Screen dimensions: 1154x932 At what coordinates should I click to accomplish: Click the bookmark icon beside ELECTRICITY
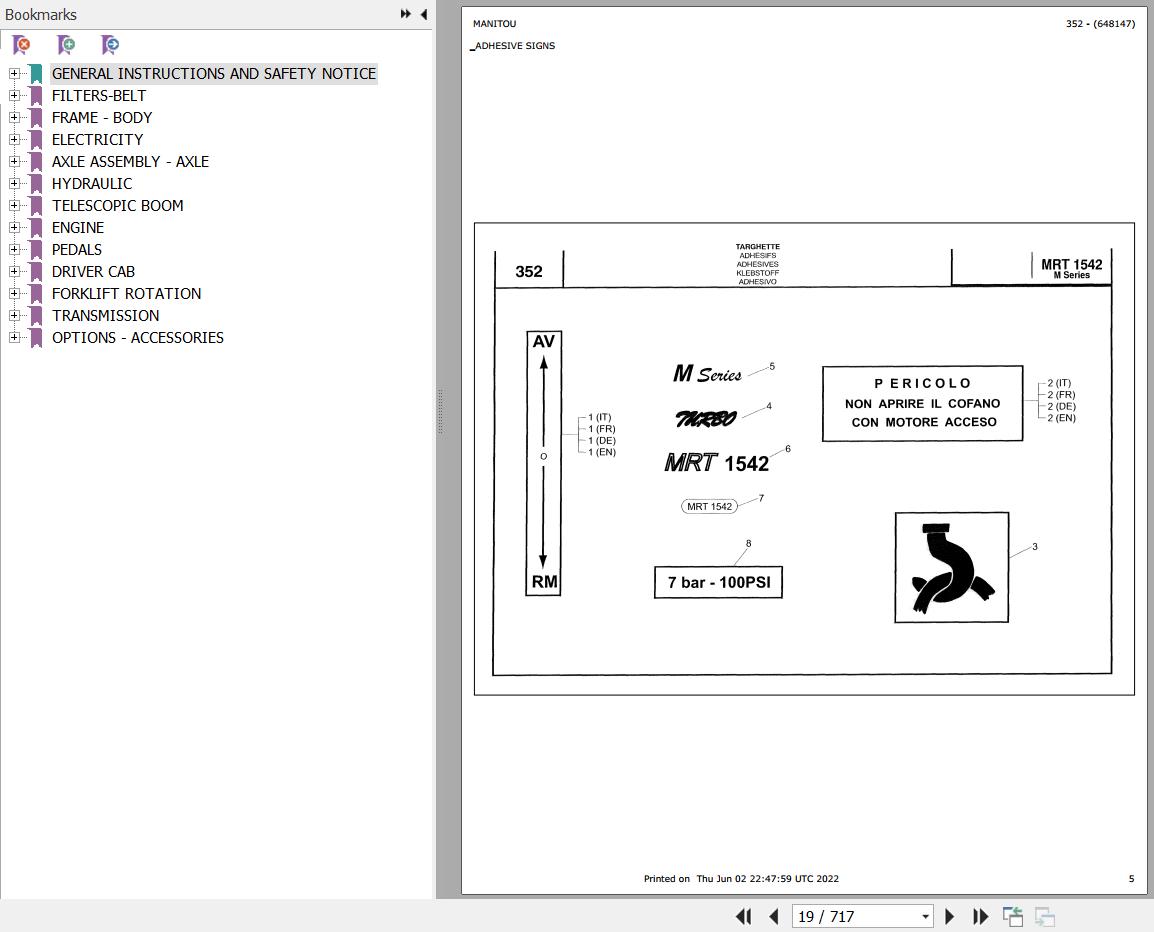pos(35,140)
